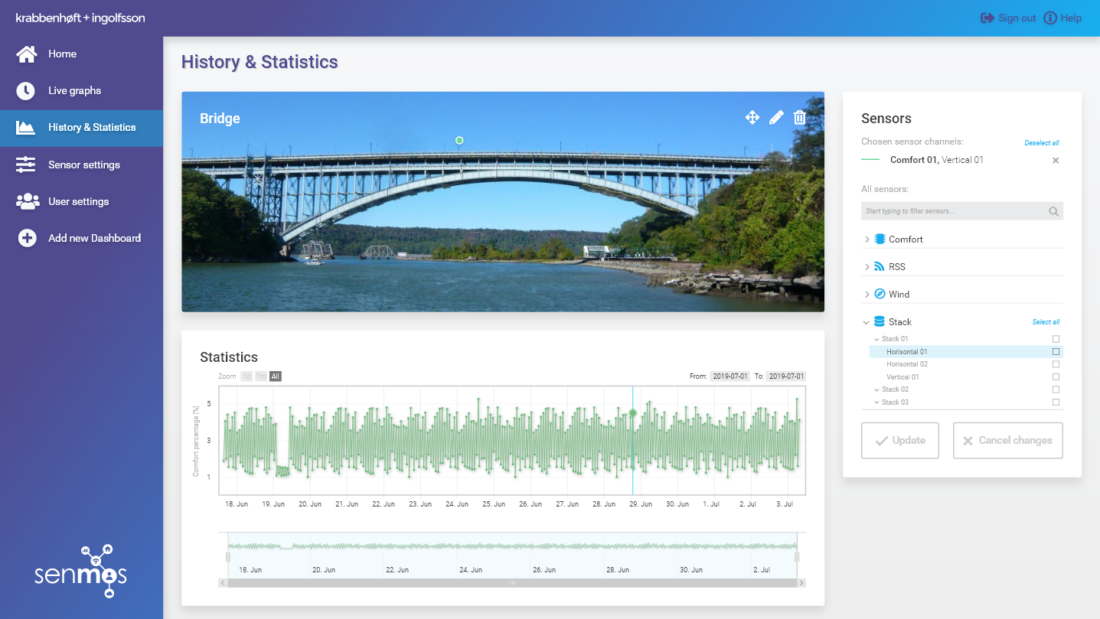Open Live graphs in the sidebar
Image resolution: width=1100 pixels, height=619 pixels.
click(x=75, y=91)
